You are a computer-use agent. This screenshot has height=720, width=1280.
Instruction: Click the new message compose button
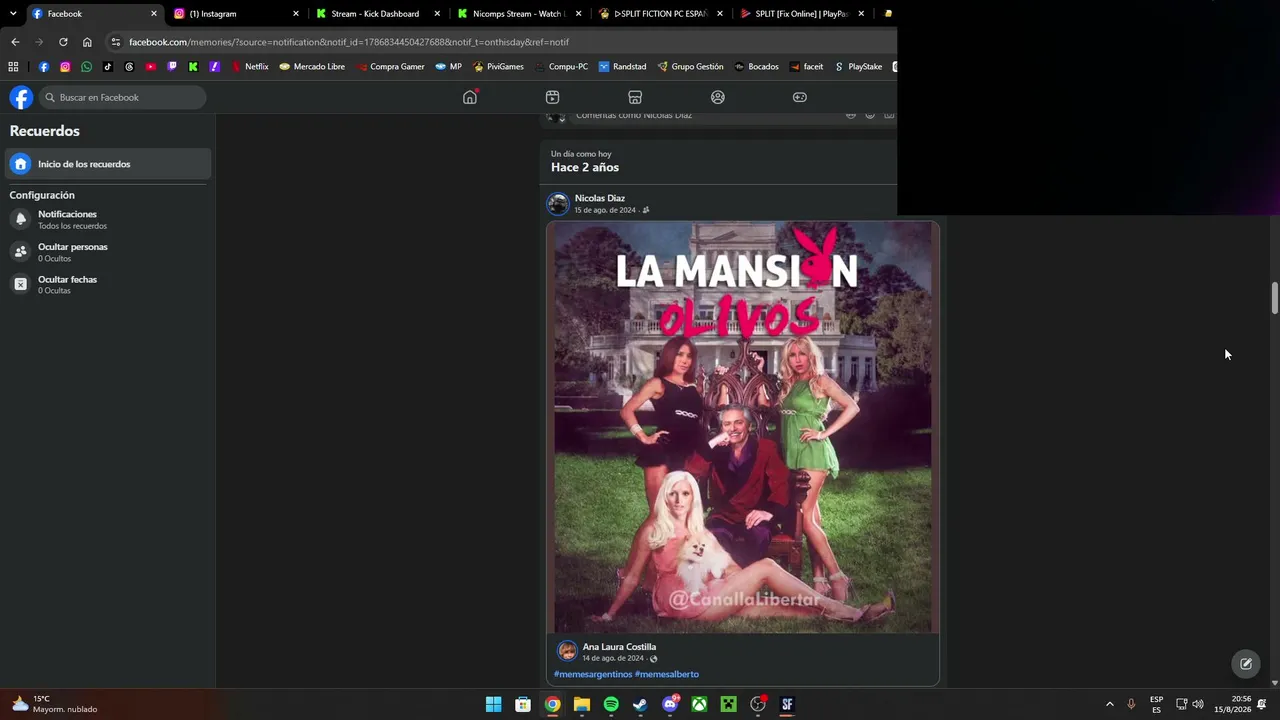1246,663
